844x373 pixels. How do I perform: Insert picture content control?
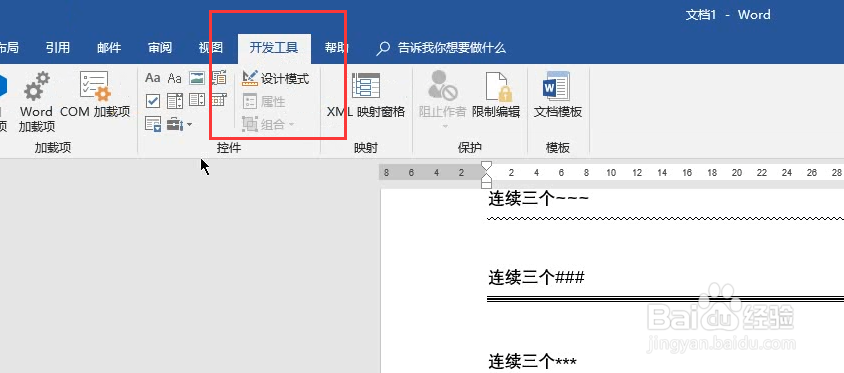[x=197, y=78]
